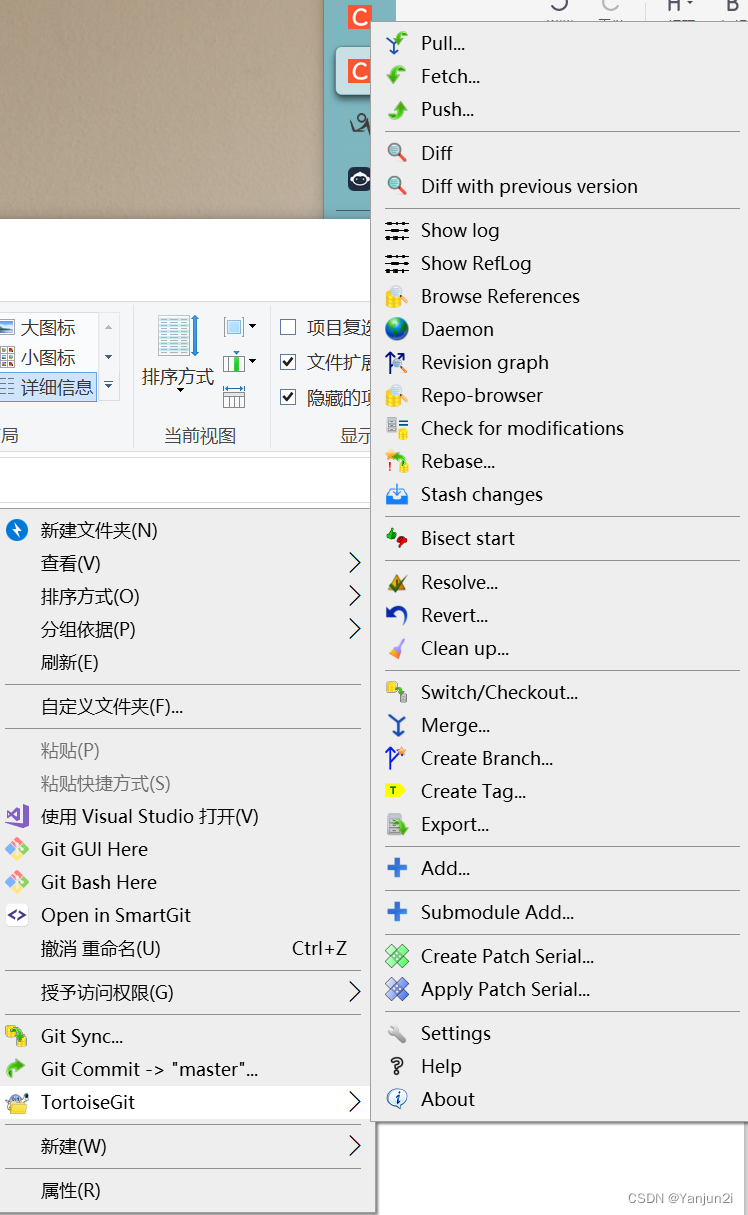
Task: Expand the layout gallery more arrow
Action: (x=108, y=385)
